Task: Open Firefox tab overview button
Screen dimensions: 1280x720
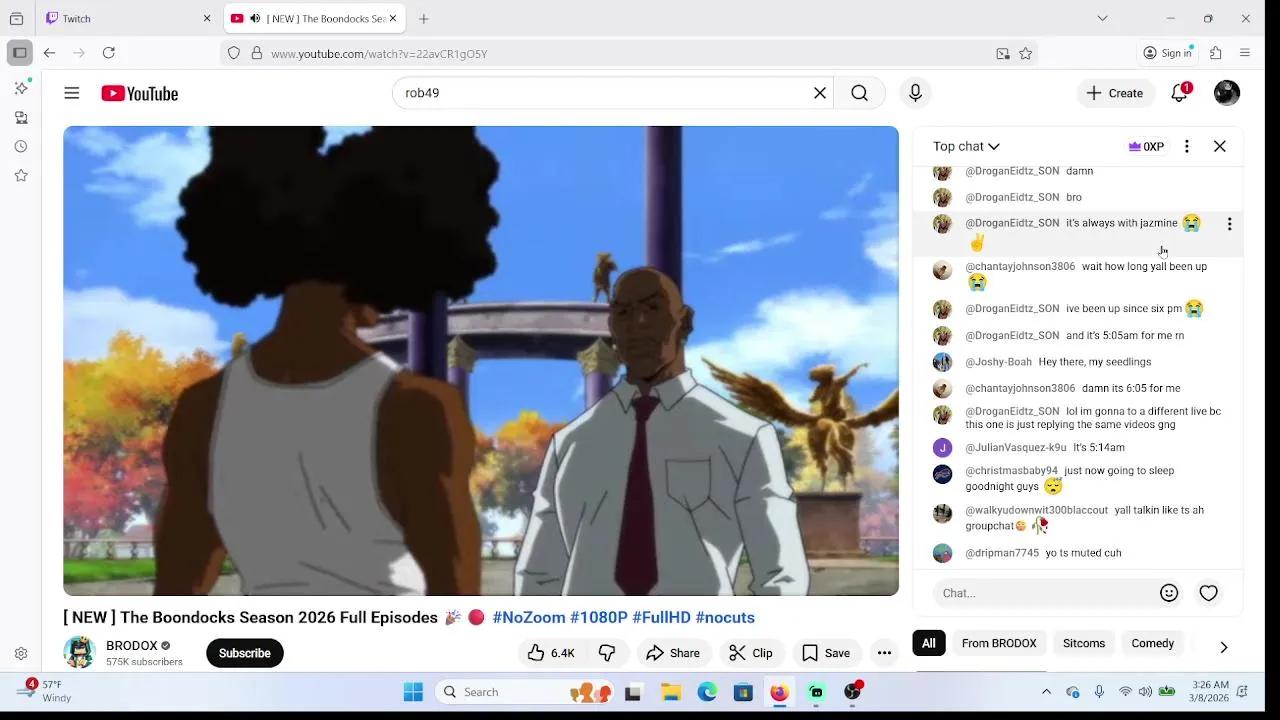Action: coord(16,18)
